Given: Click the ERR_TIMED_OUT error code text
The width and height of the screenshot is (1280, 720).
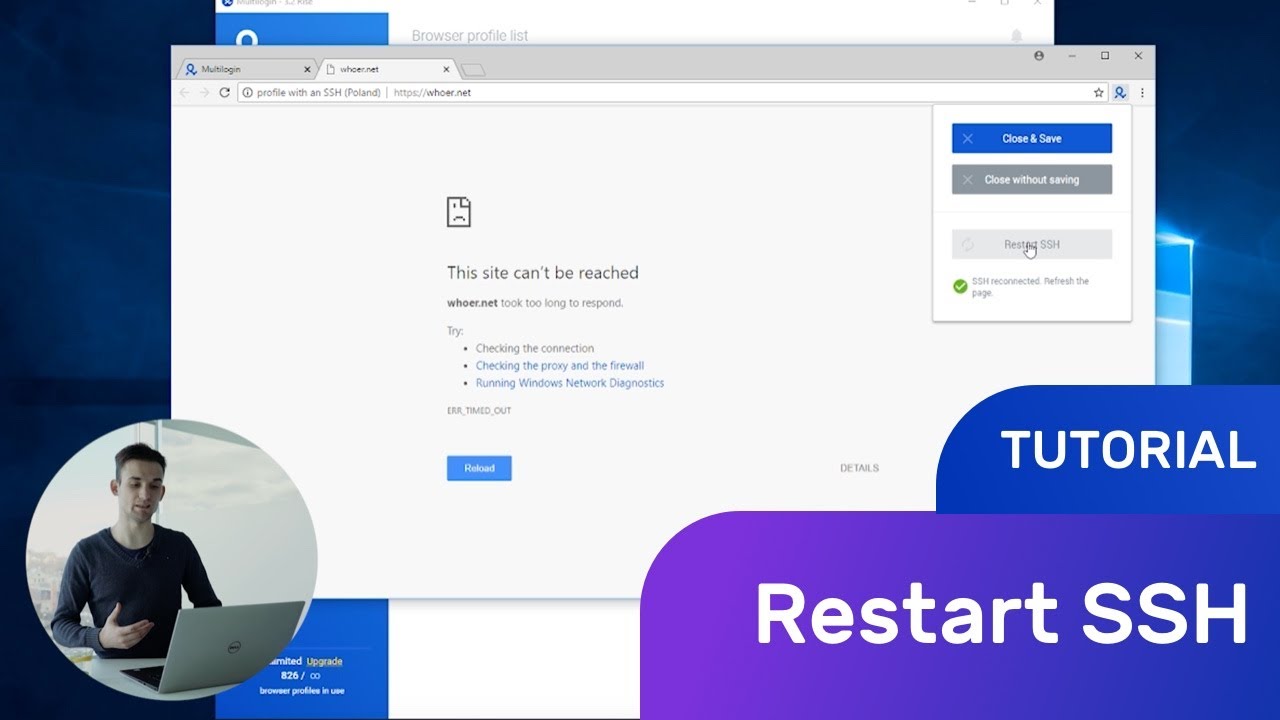Looking at the screenshot, I should (x=479, y=411).
